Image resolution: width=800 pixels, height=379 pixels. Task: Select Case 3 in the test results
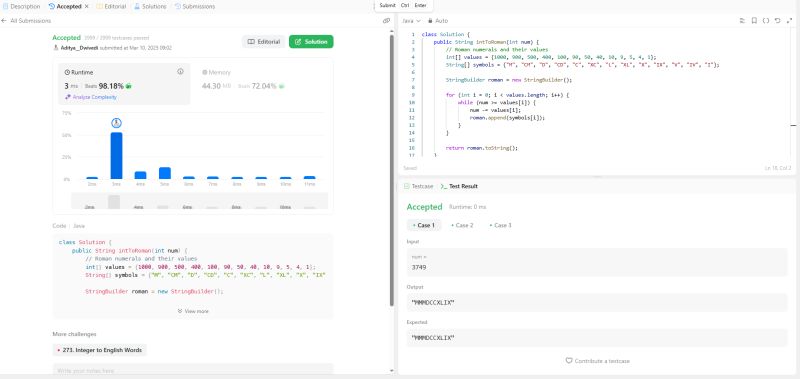point(501,225)
